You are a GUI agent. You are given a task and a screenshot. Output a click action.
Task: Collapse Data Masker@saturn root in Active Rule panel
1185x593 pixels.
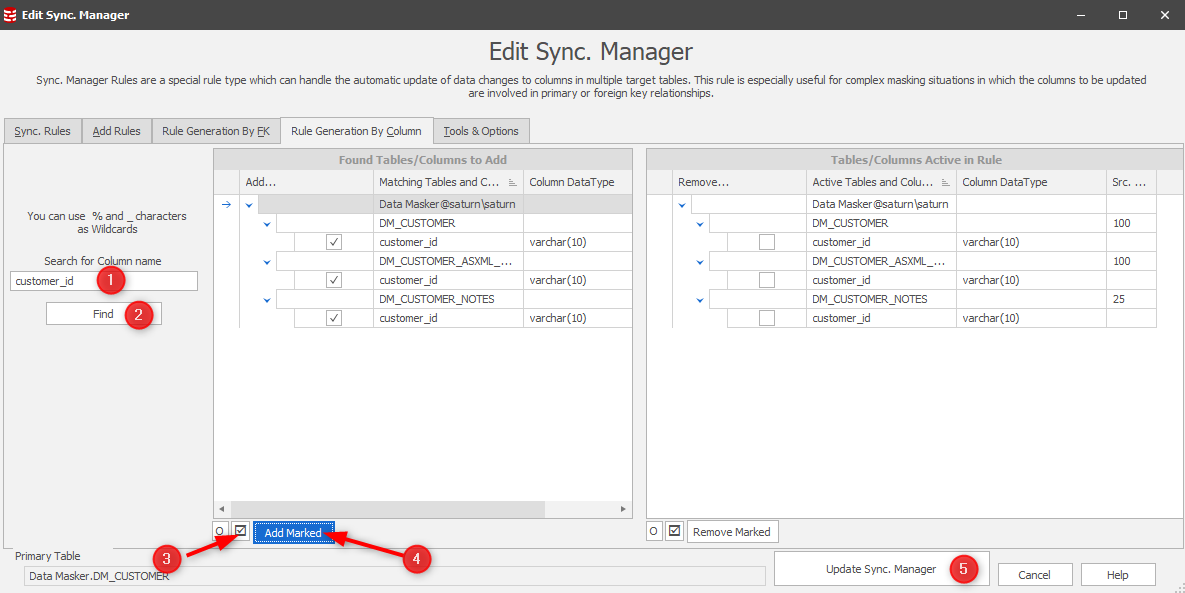click(682, 205)
